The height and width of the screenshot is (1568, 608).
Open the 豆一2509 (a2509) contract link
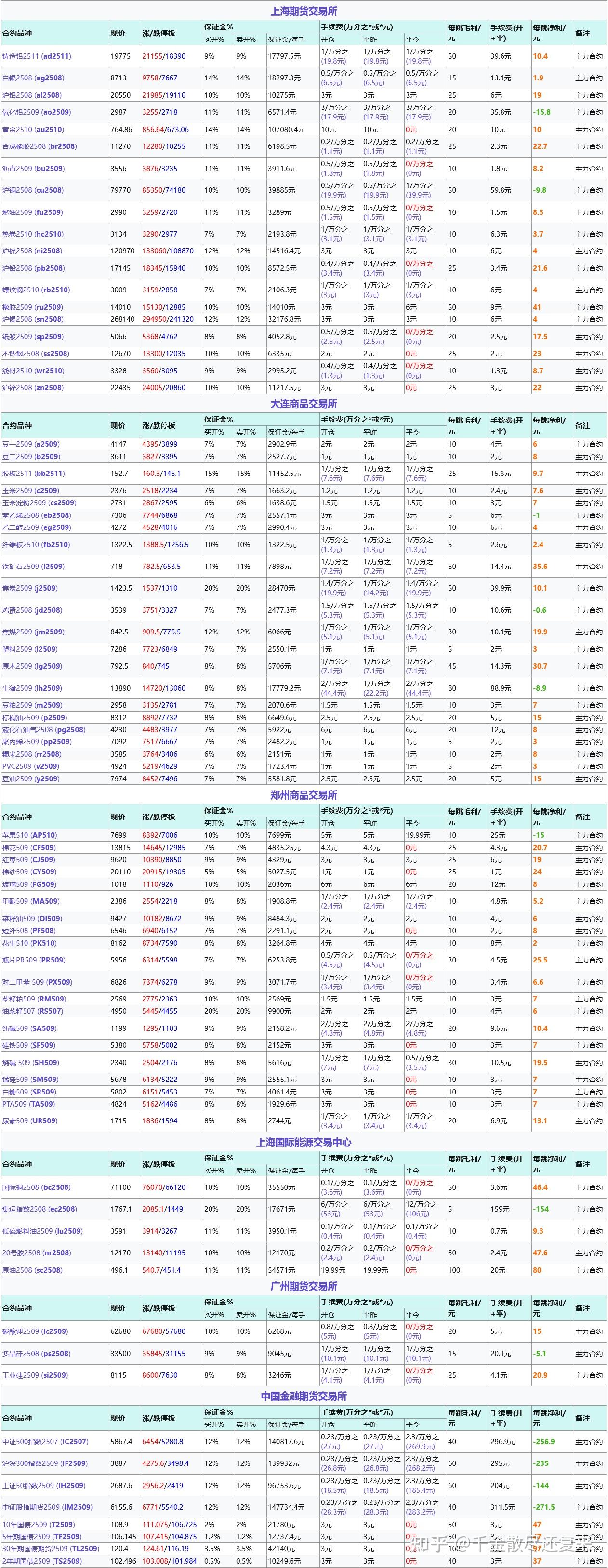point(31,444)
